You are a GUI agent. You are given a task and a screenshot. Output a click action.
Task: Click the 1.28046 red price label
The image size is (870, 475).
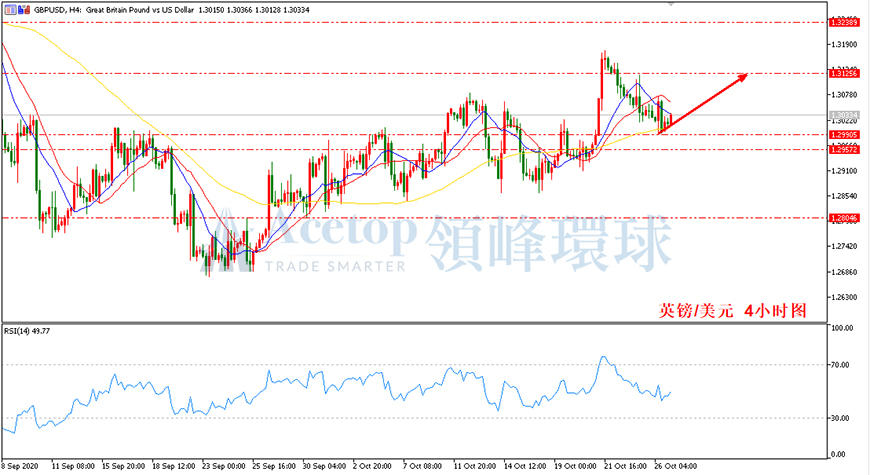pos(844,218)
